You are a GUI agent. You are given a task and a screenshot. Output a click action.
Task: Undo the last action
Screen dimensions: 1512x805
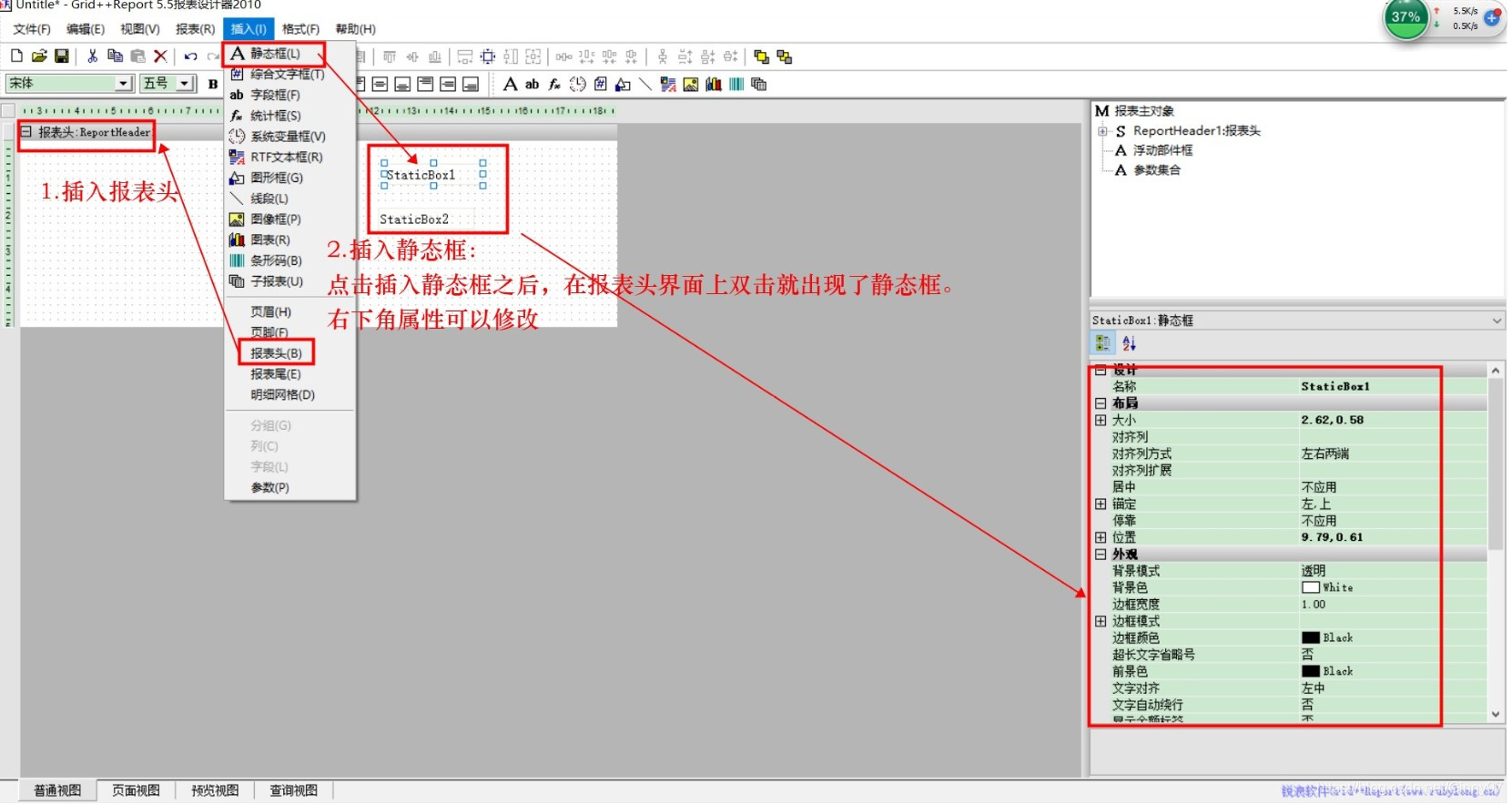pos(190,56)
